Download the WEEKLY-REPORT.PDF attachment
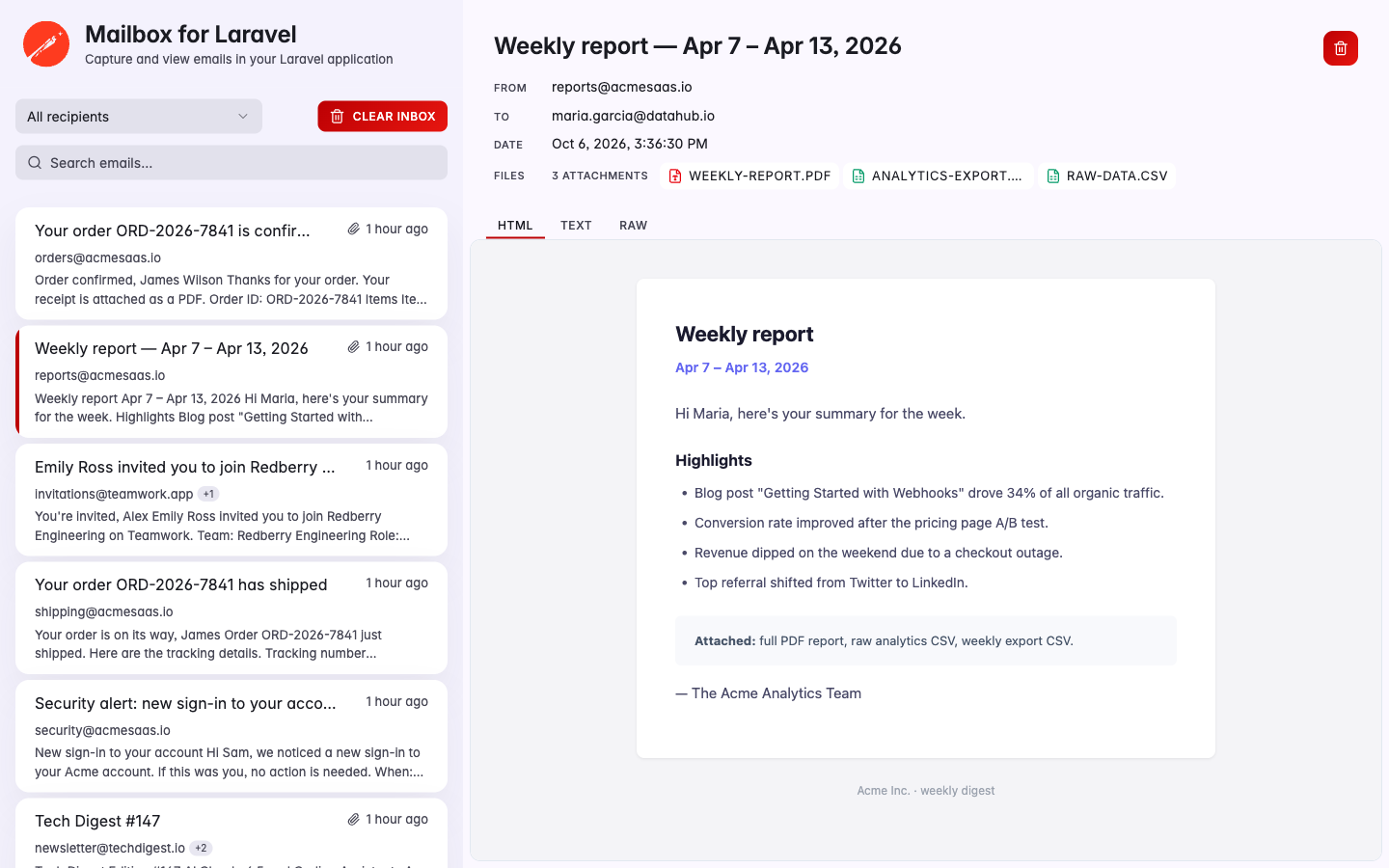The image size is (1389, 868). tap(750, 176)
